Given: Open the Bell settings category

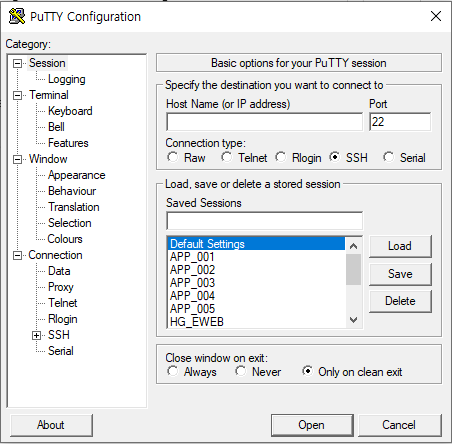Looking at the screenshot, I should coord(56,127).
